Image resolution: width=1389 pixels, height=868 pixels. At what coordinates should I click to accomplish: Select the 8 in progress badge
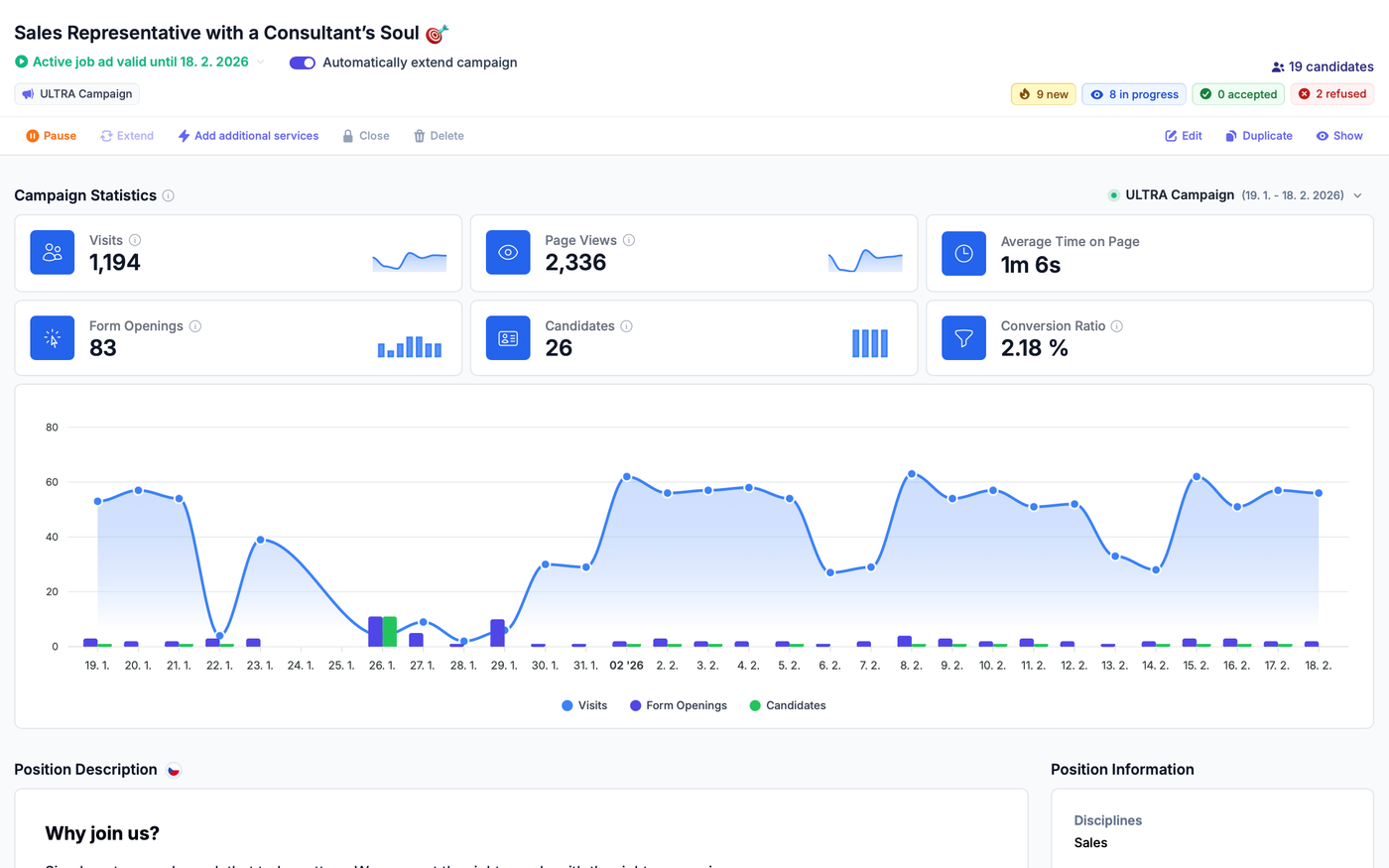coord(1133,94)
